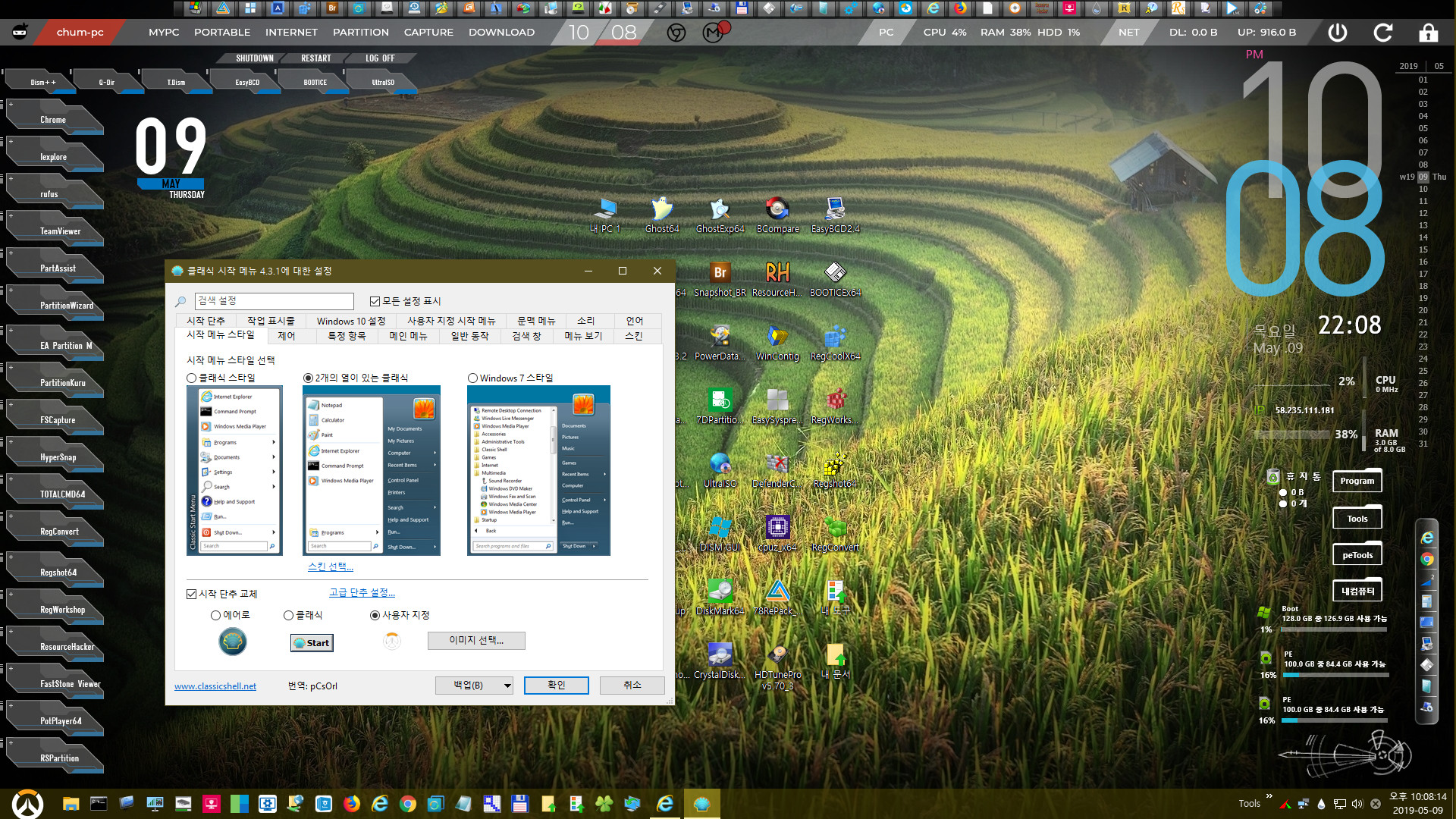Launch Chrome from the taskbar

click(x=408, y=804)
